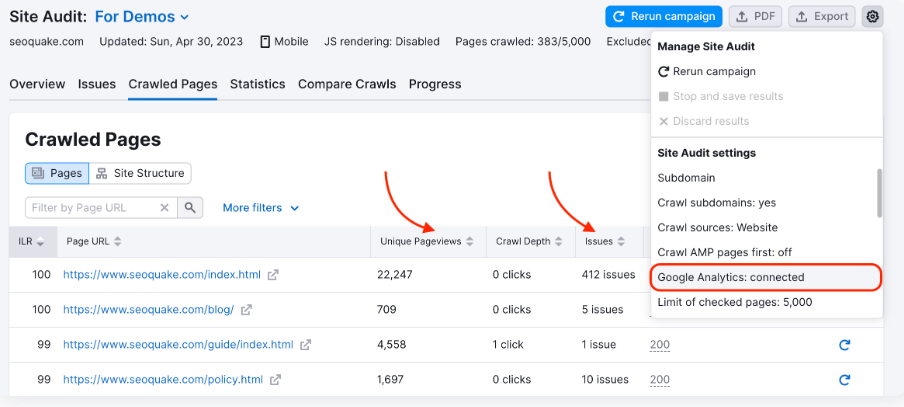Open the For Demos project dropdown
This screenshot has height=407, width=904.
pyautogui.click(x=142, y=17)
